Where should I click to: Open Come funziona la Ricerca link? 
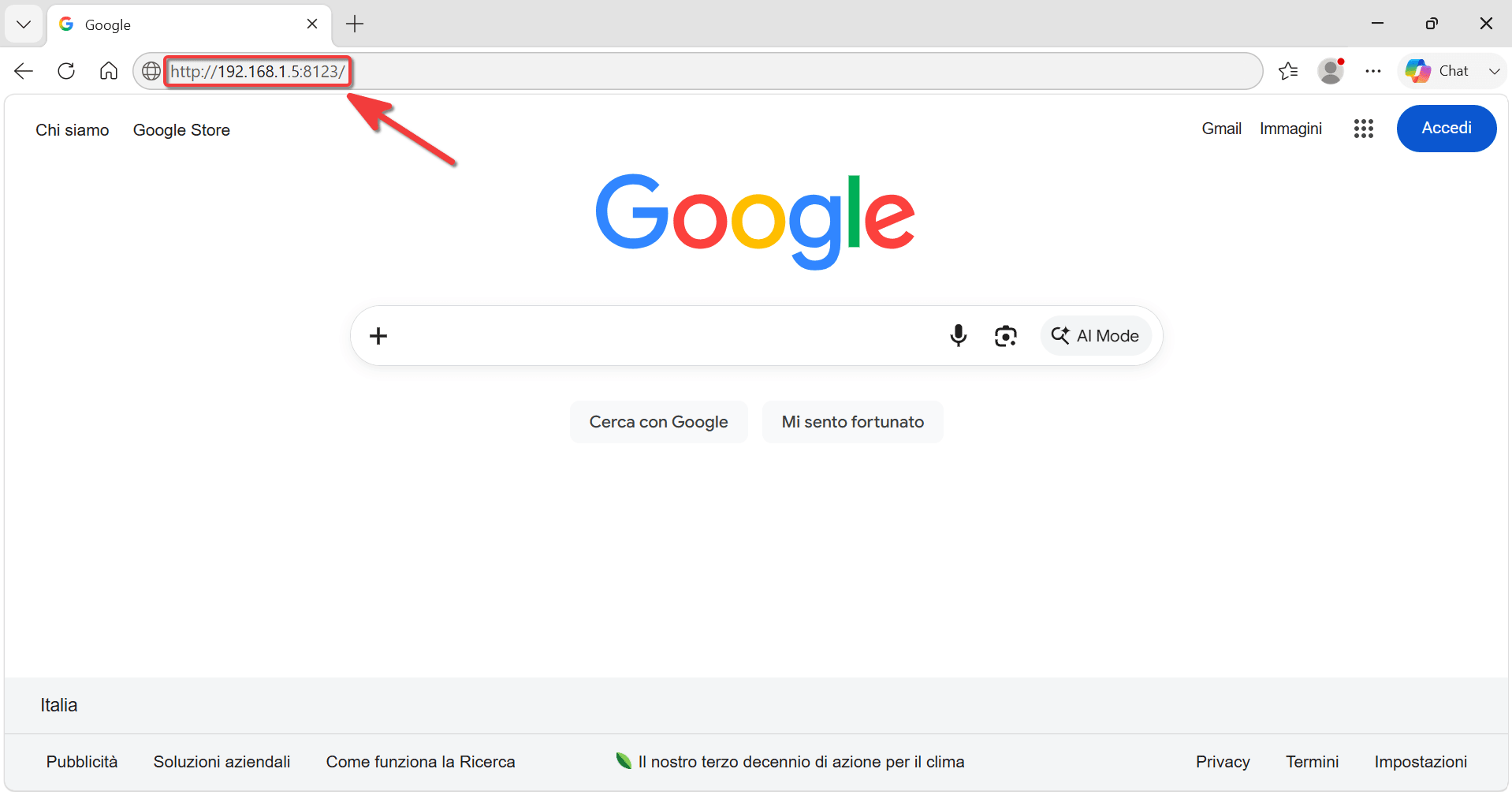pyautogui.click(x=421, y=762)
